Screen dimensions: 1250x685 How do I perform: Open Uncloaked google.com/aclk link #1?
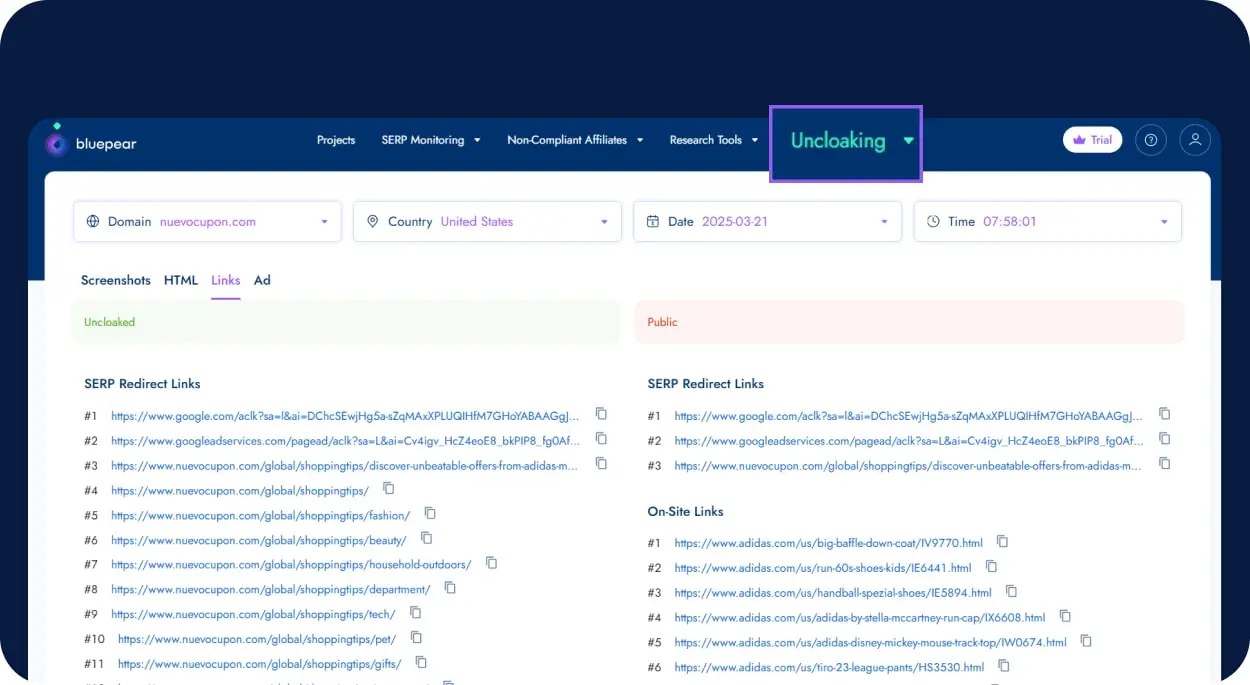(345, 416)
